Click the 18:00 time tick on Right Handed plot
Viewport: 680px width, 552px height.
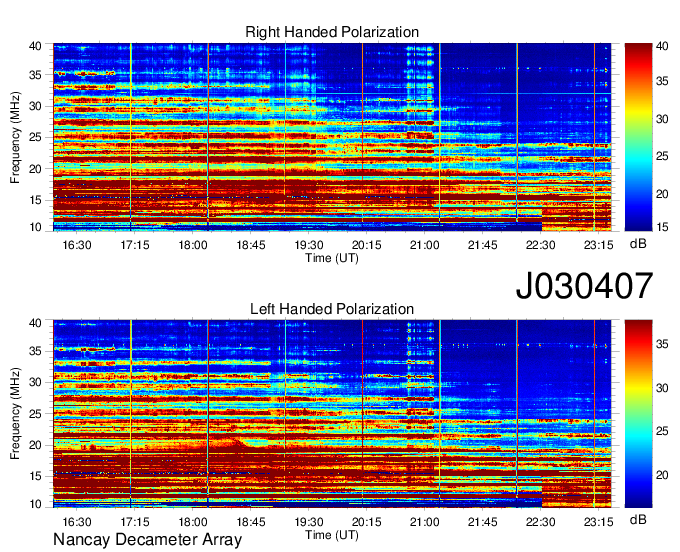193,245
